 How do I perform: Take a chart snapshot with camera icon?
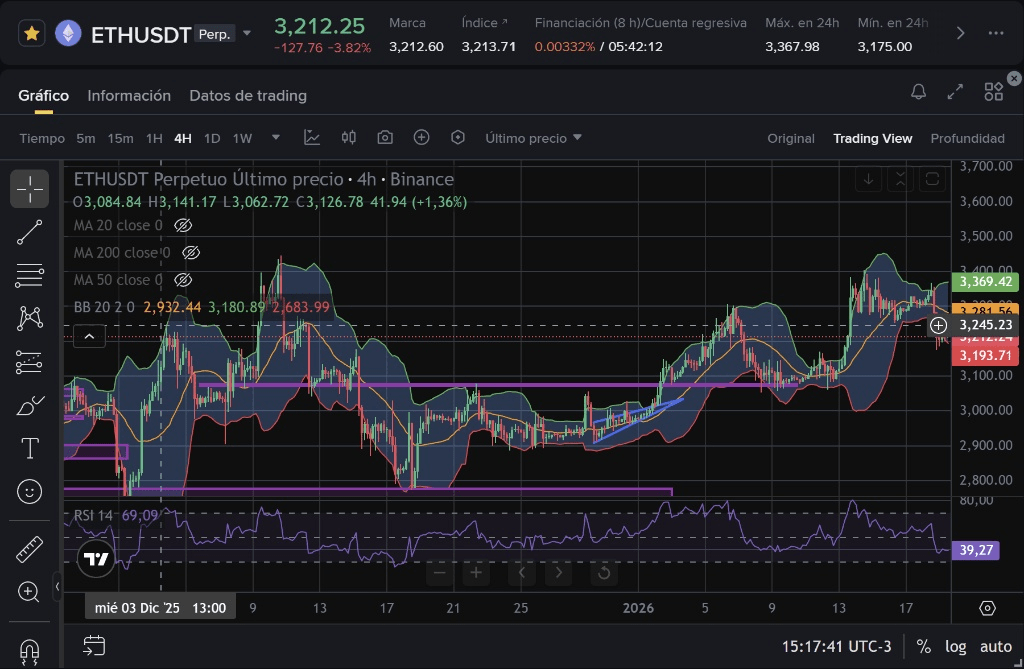click(385, 138)
